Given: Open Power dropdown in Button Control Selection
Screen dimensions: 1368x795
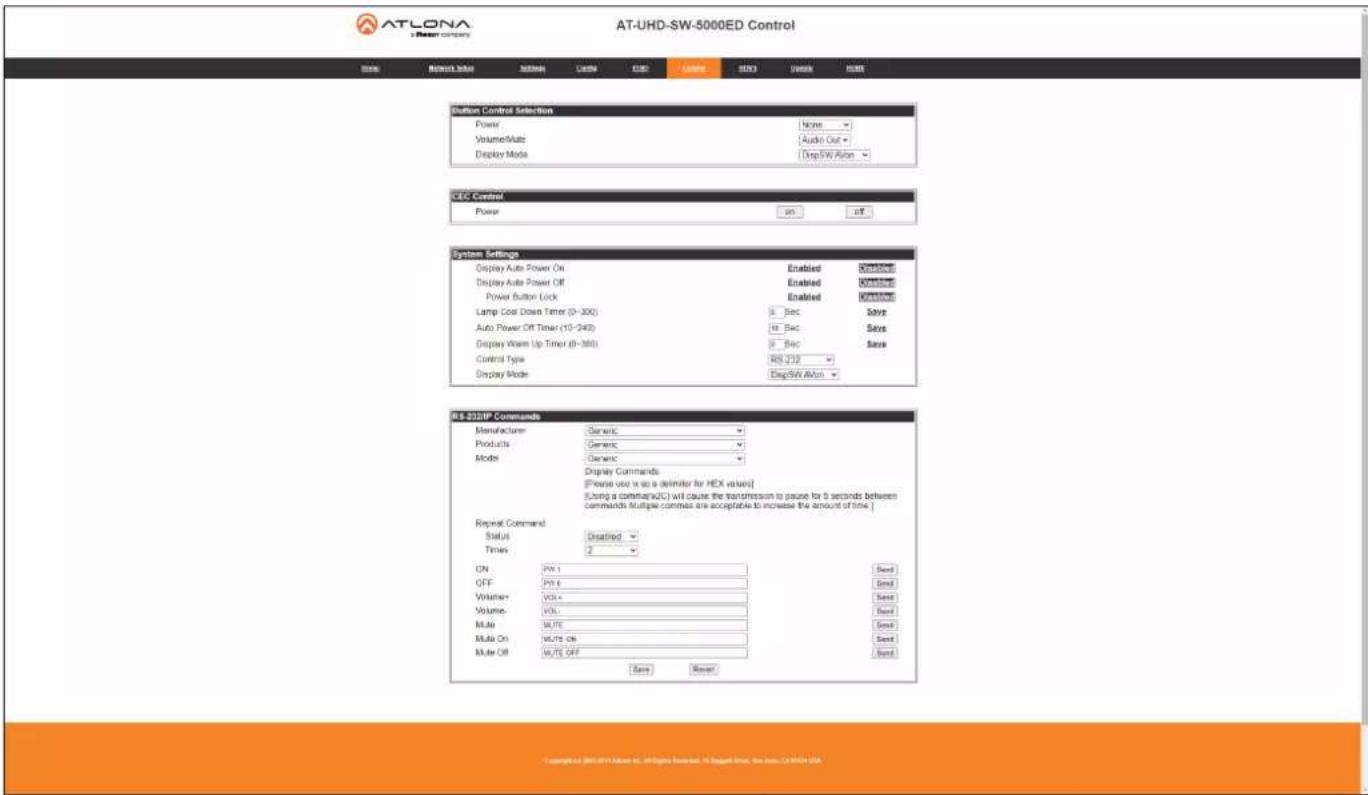Looking at the screenshot, I should pos(825,125).
